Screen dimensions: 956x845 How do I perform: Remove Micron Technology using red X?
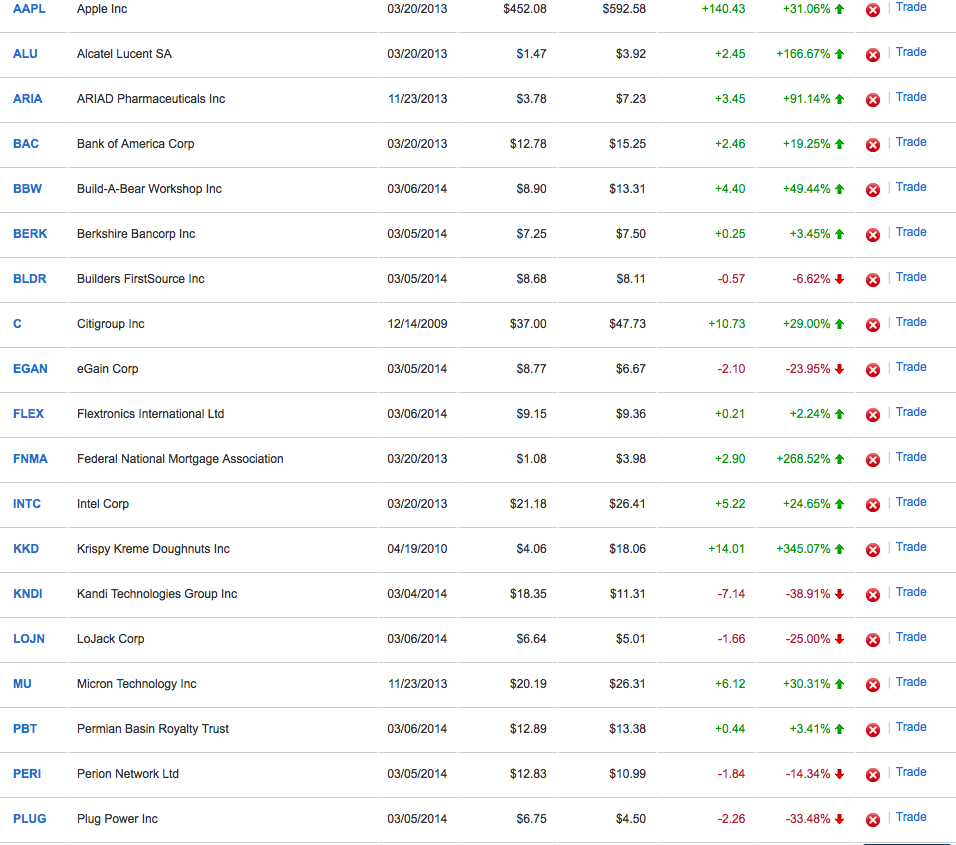click(x=872, y=685)
